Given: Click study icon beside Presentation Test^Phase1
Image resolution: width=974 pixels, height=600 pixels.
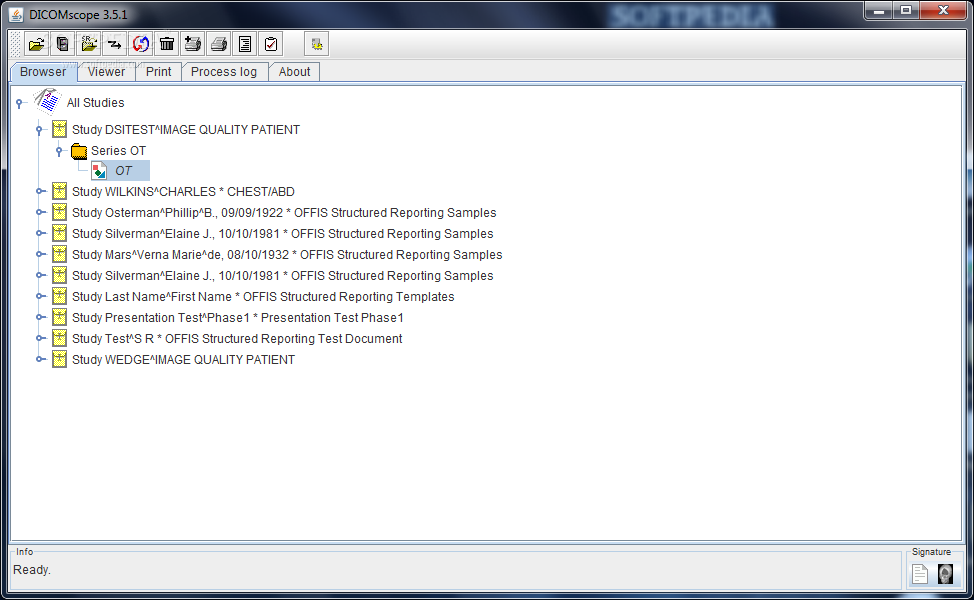Looking at the screenshot, I should (59, 317).
